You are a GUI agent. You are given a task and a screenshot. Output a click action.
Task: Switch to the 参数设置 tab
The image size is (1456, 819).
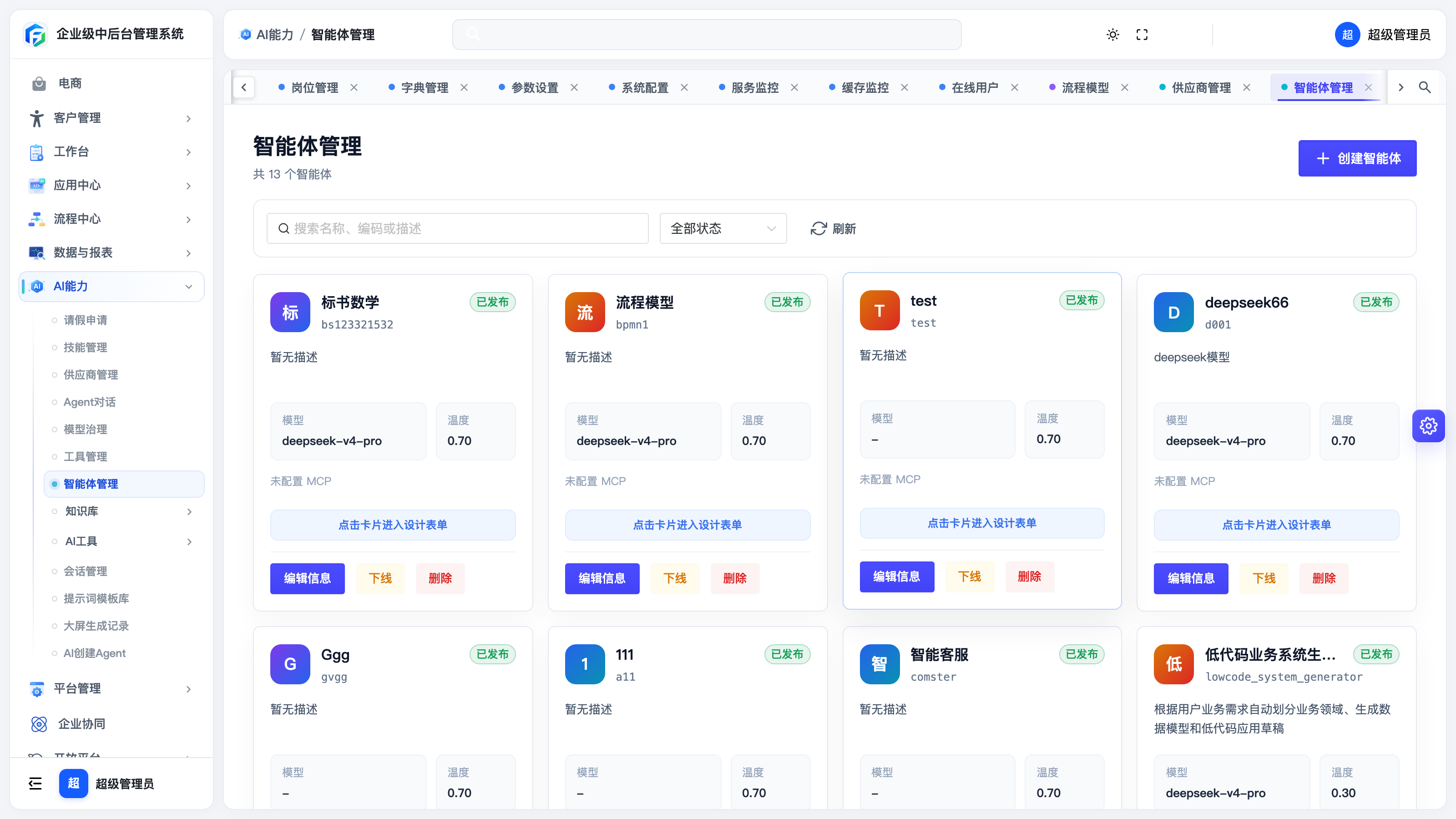pos(534,88)
